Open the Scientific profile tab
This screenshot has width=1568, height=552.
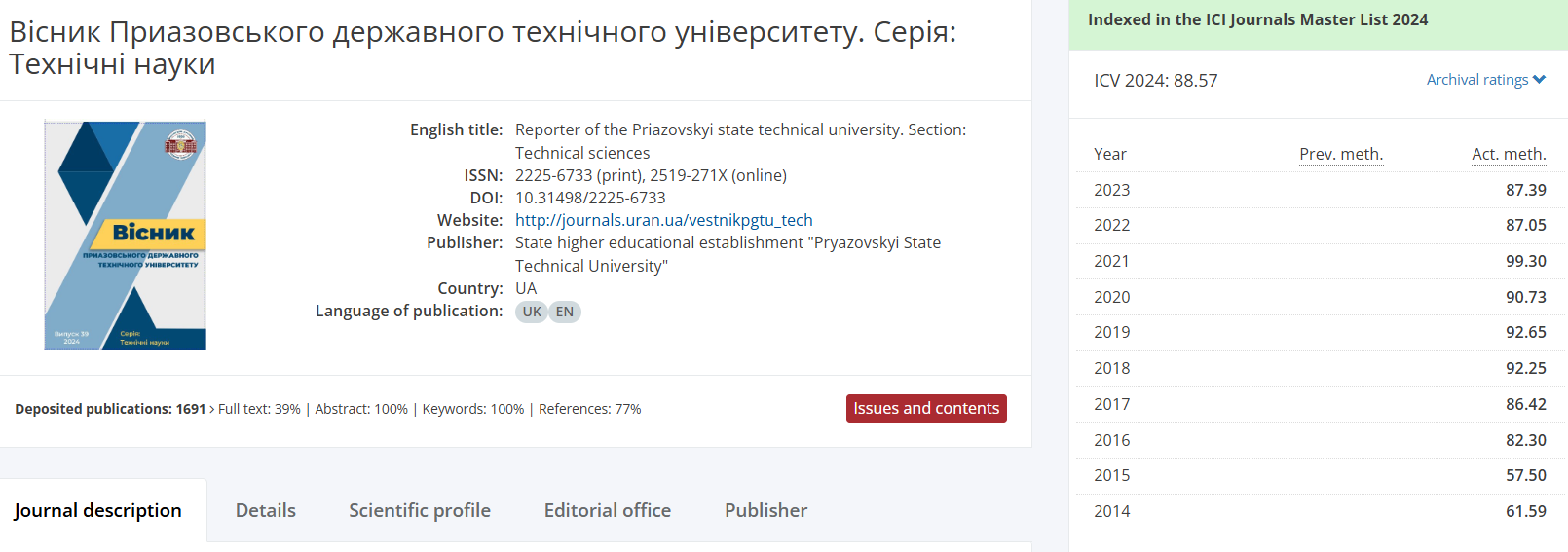pos(420,510)
